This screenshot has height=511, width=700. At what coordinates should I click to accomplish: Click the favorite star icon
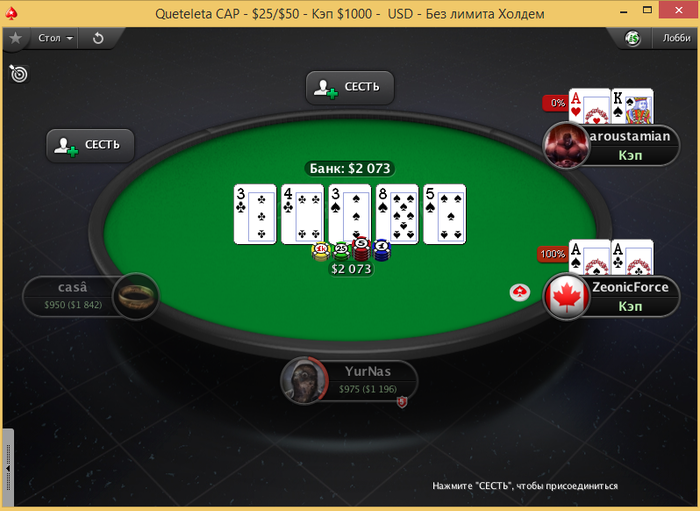16,38
